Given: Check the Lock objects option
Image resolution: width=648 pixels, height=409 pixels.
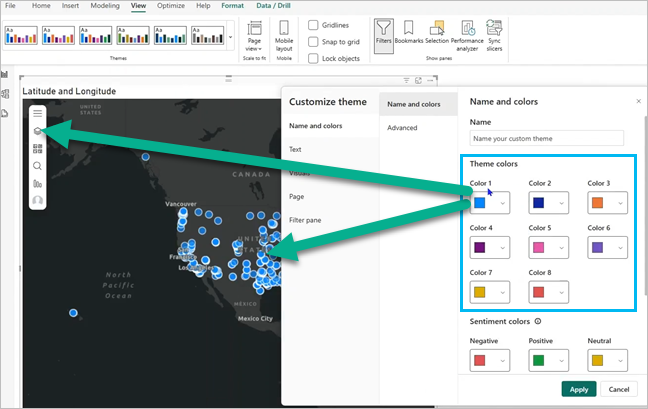Looking at the screenshot, I should click(314, 59).
